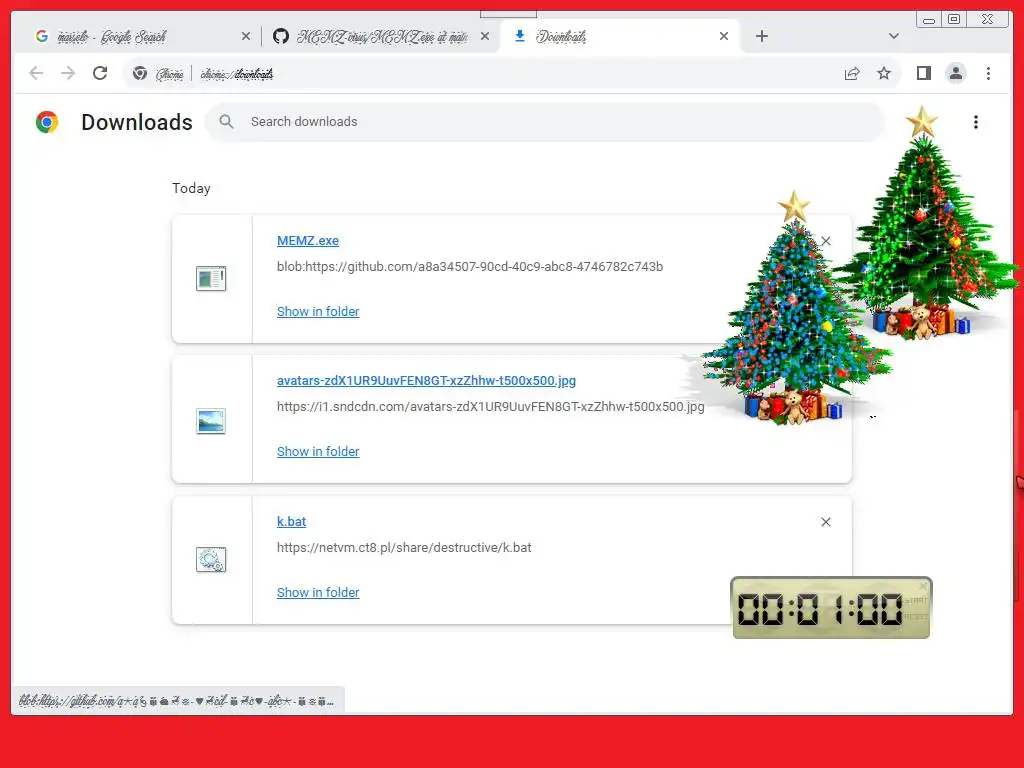Click the Downloads page heading
The image size is (1024, 768).
click(x=137, y=122)
